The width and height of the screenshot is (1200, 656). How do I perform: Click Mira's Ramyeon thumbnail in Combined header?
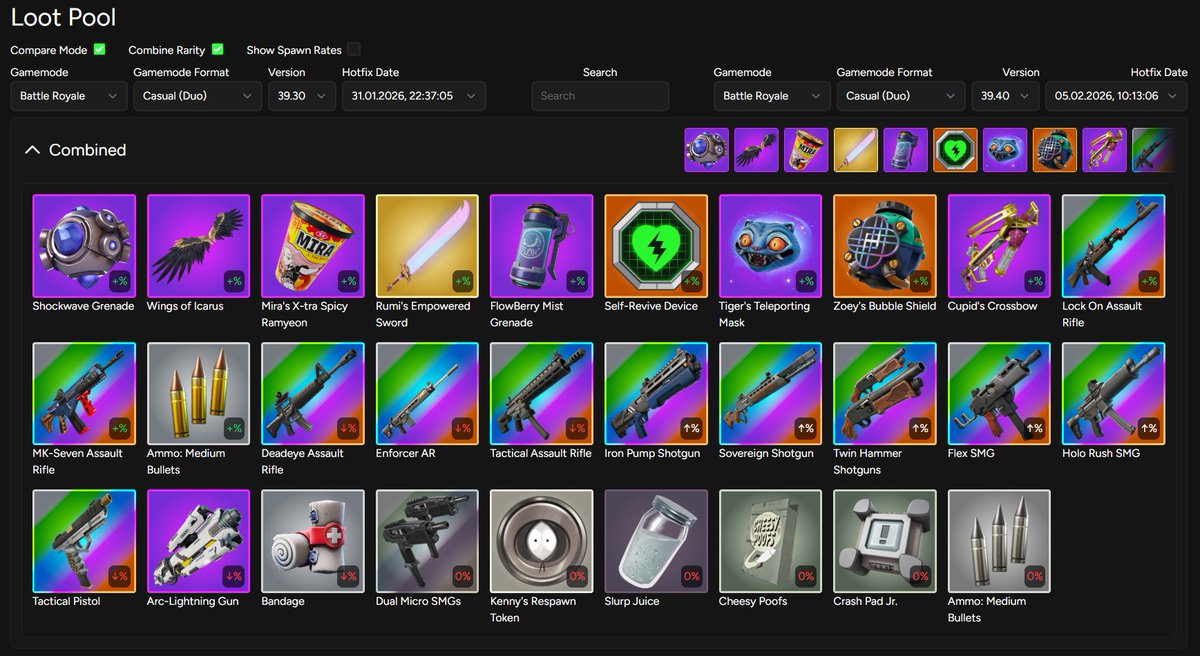tap(806, 150)
